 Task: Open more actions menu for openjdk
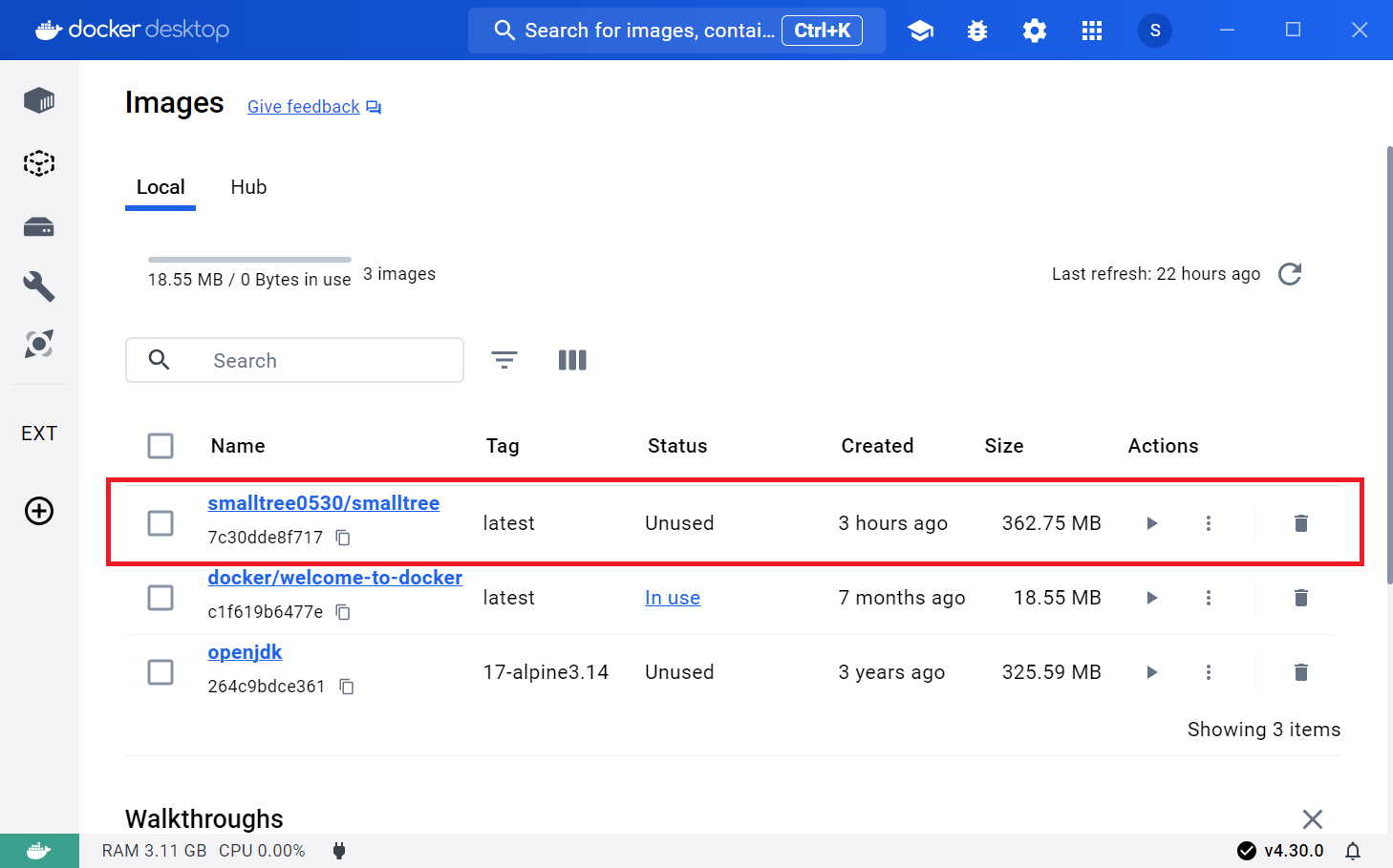(1209, 672)
